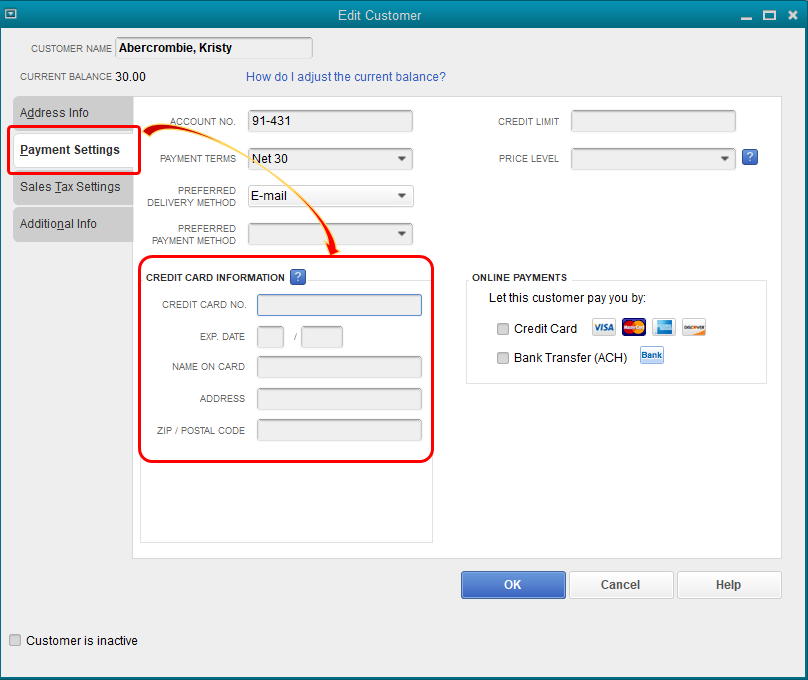Open the window system menu icon
The height and width of the screenshot is (680, 808).
click(10, 14)
